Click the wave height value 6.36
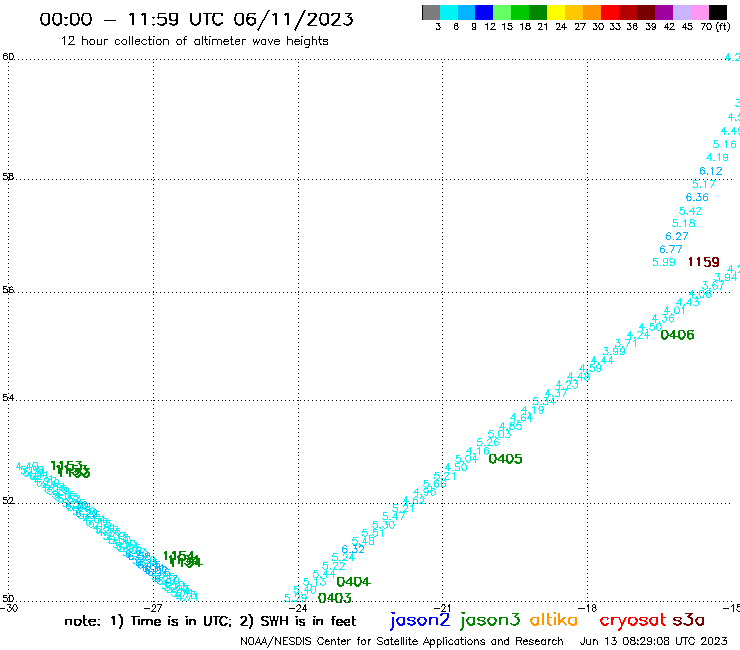Image resolution: width=740 pixels, height=650 pixels. (x=697, y=197)
